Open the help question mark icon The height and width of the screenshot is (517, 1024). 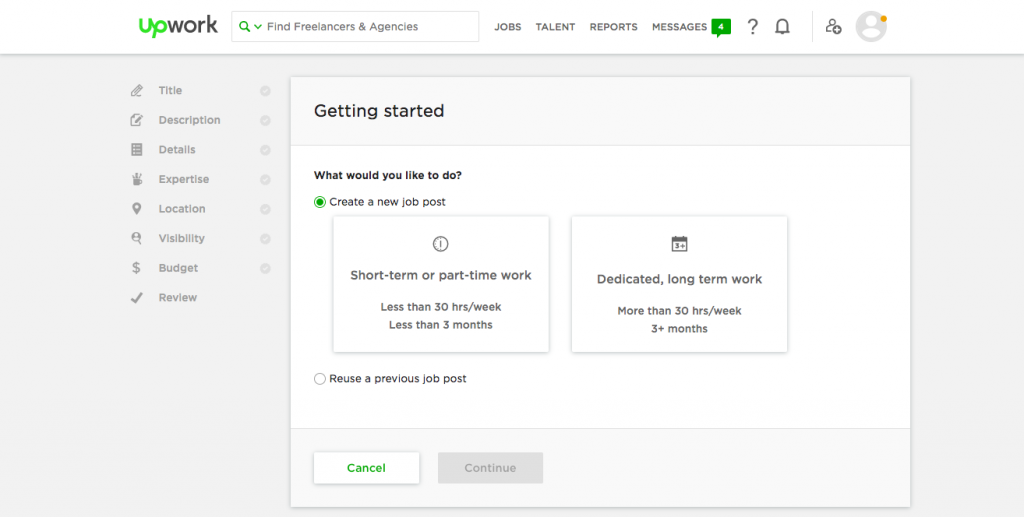(x=752, y=27)
